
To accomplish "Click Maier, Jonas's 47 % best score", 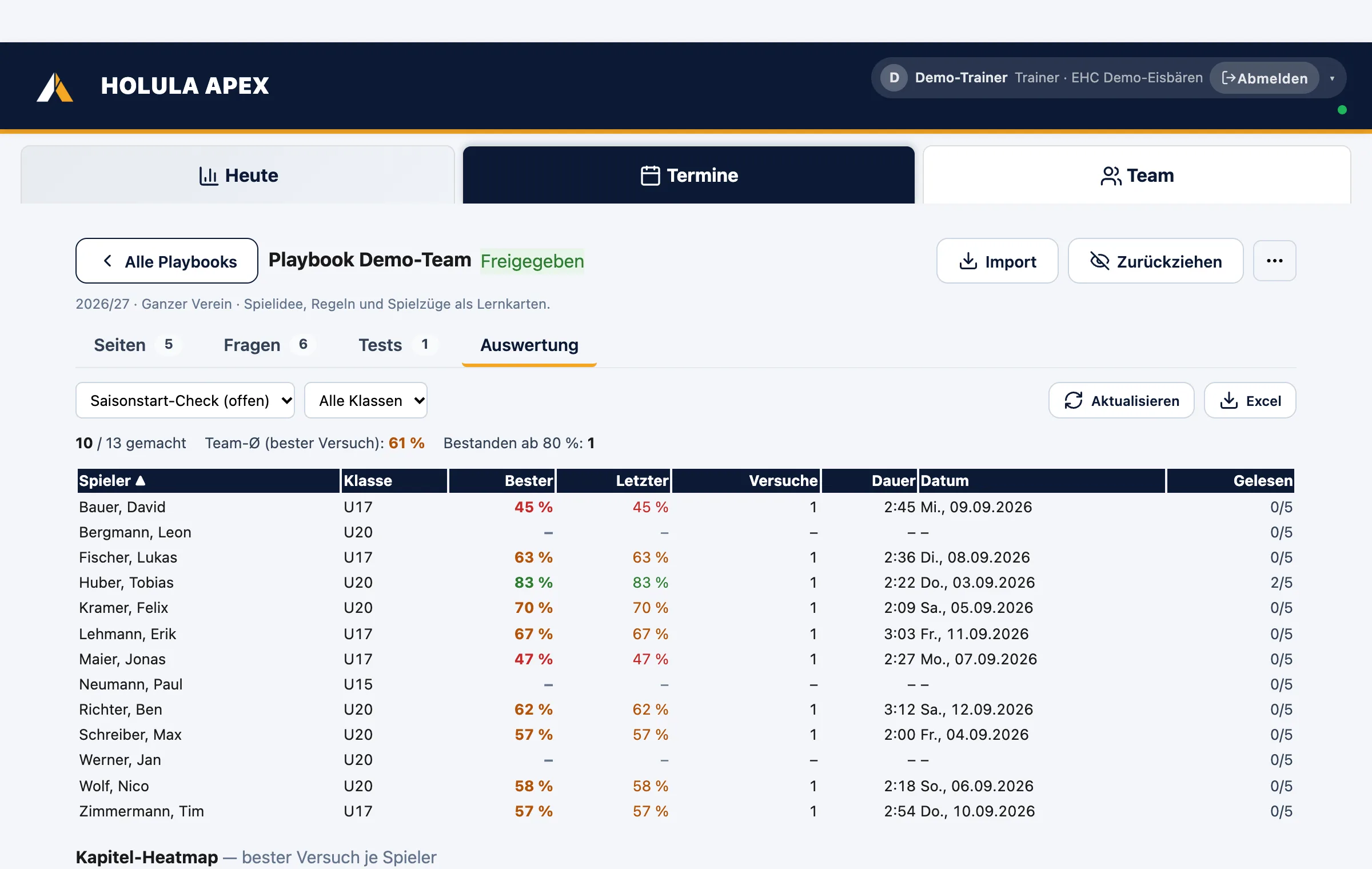I will coord(533,659).
